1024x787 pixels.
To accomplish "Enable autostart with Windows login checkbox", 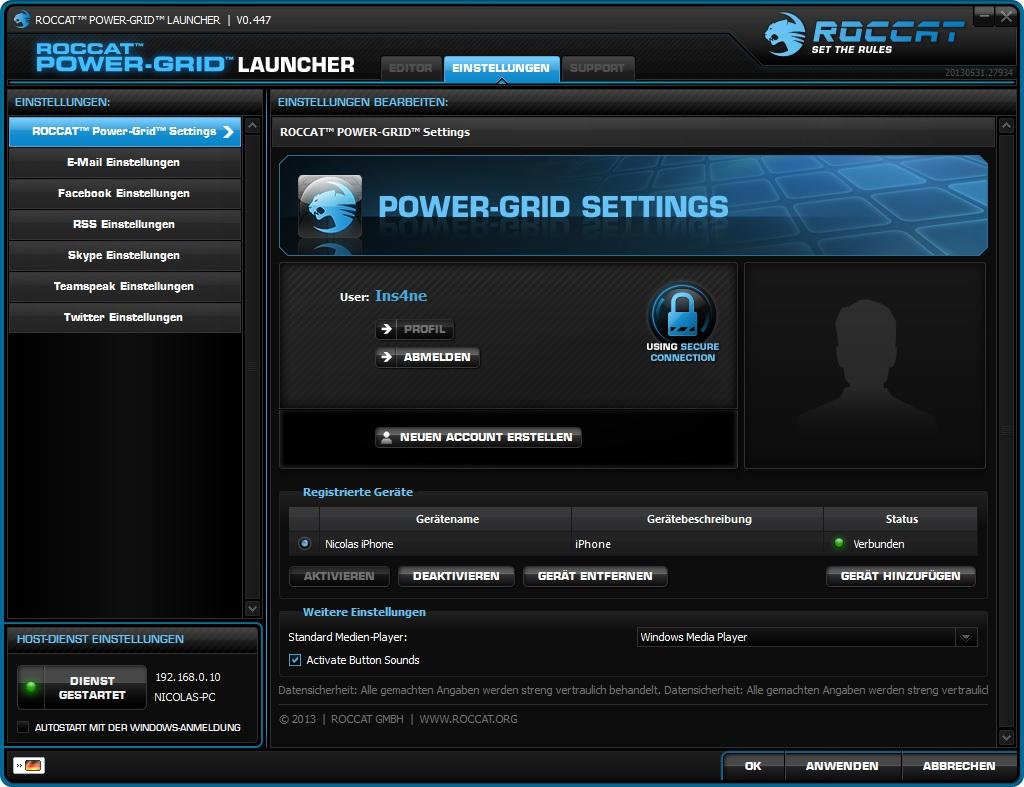I will [x=23, y=727].
